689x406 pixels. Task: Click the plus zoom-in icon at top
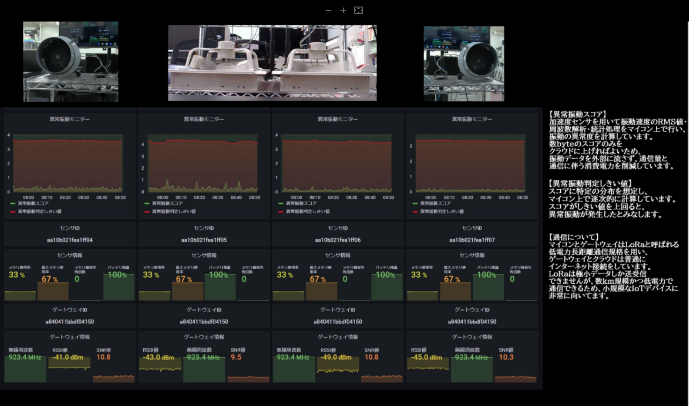[342, 9]
